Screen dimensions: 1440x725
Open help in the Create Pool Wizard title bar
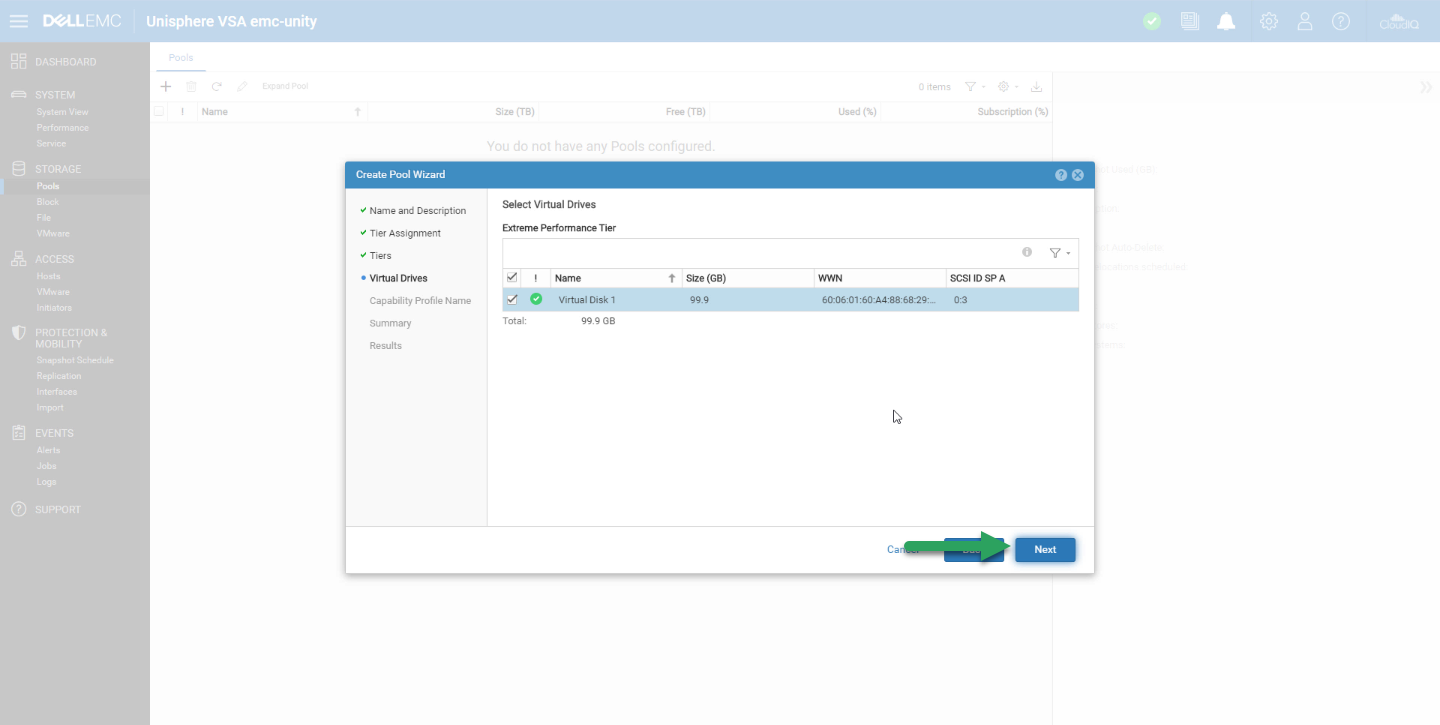(x=1061, y=175)
